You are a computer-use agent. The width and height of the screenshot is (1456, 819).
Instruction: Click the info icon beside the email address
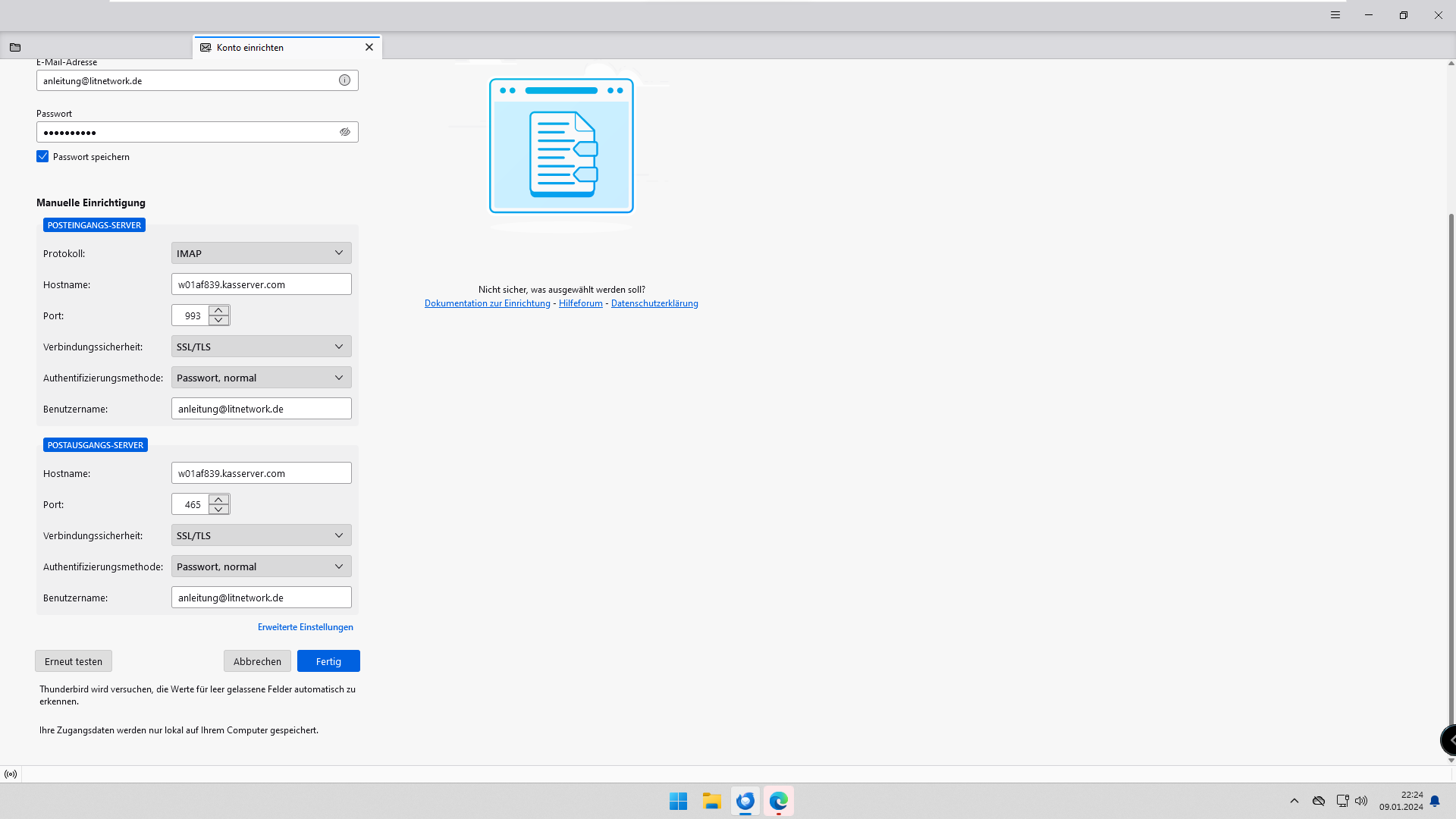[x=344, y=80]
